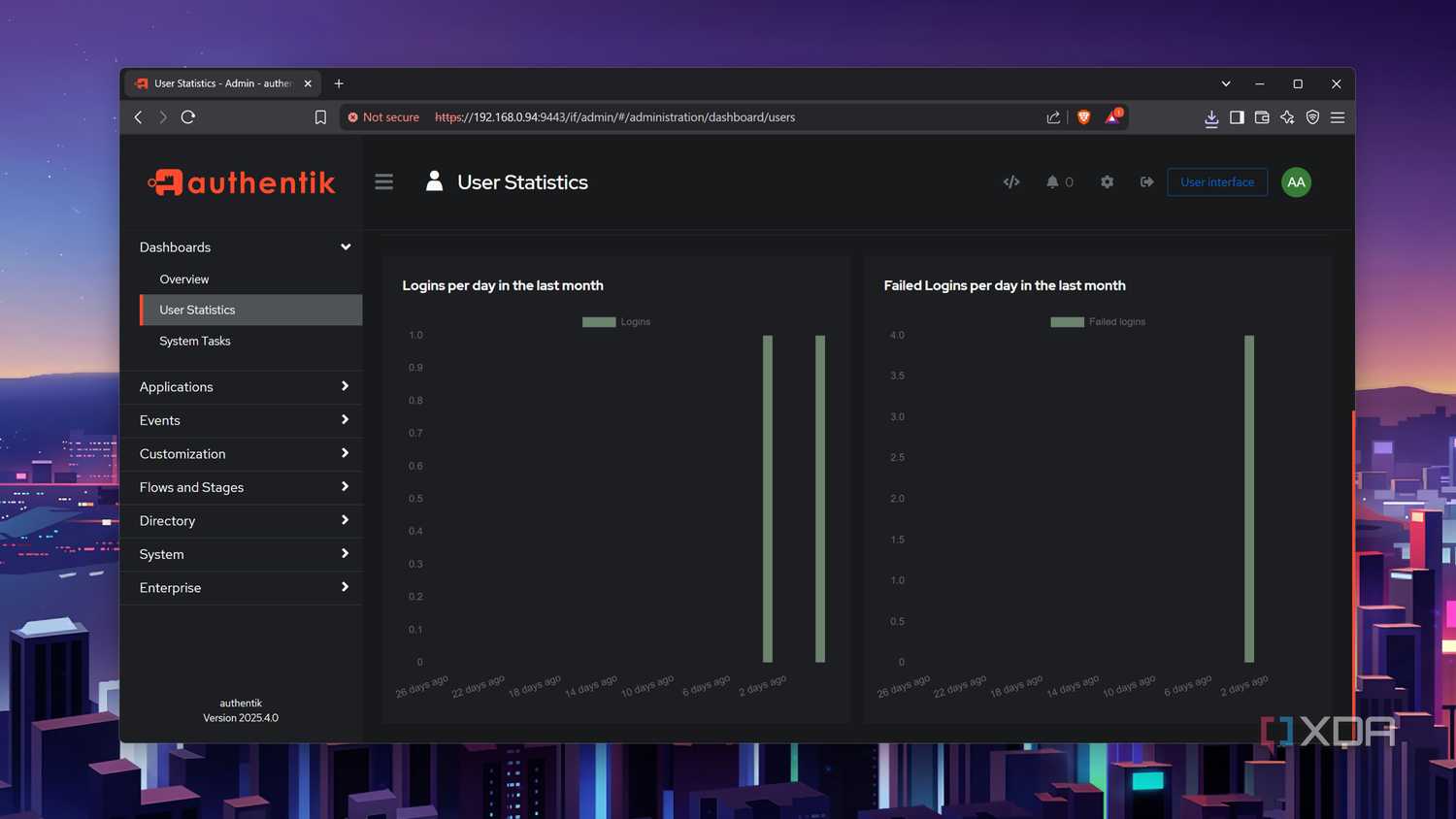
Task: Click the address bar URL
Action: (614, 117)
